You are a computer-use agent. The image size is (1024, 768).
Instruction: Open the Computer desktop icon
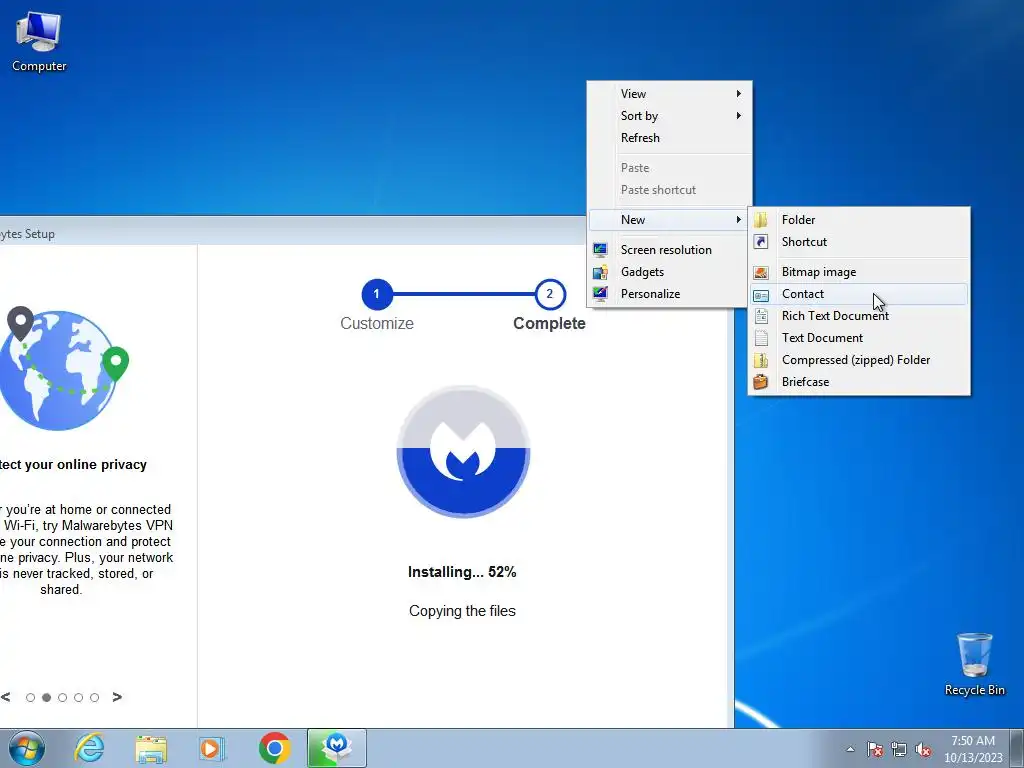click(x=39, y=41)
